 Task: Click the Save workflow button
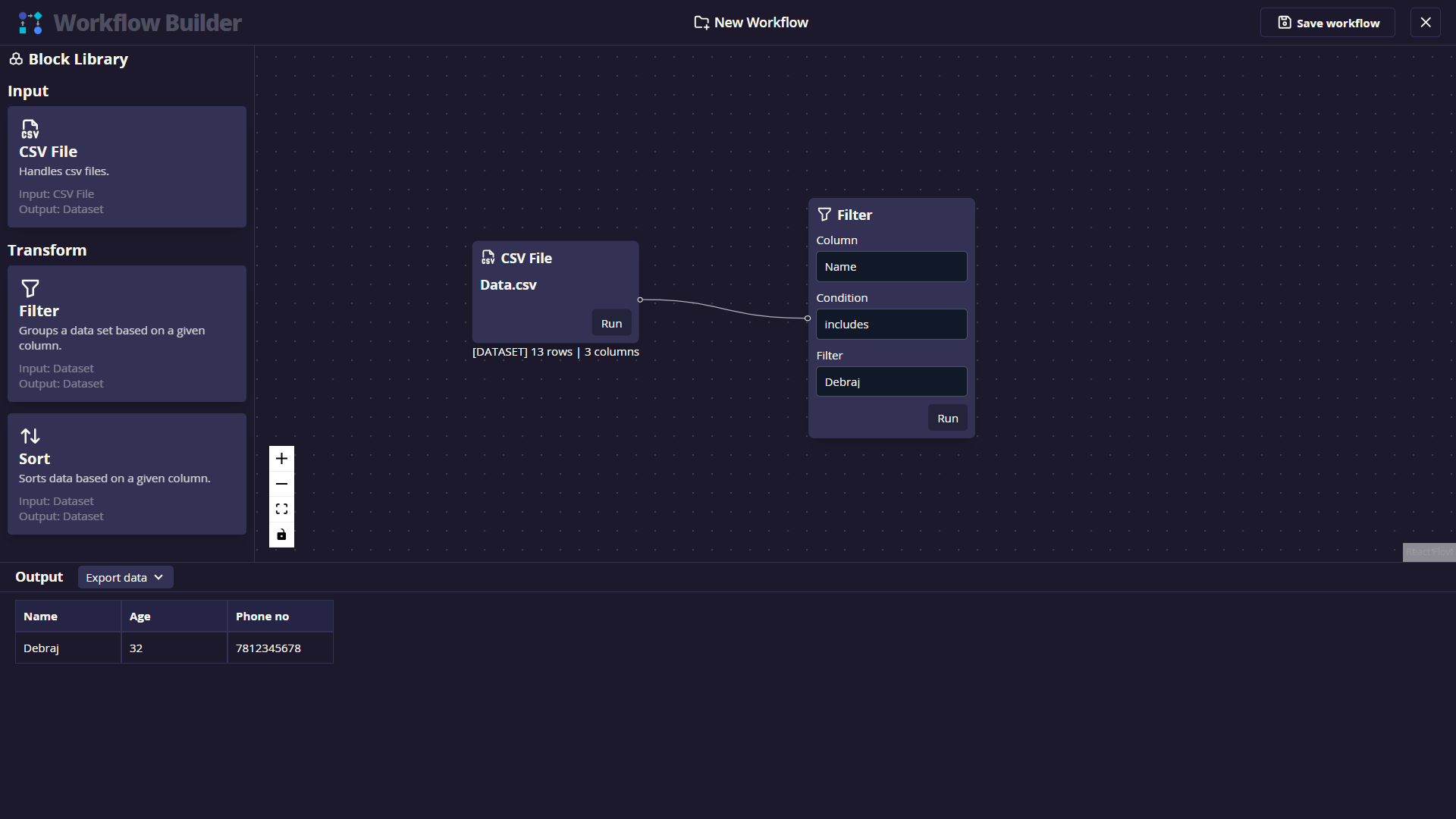(1327, 23)
